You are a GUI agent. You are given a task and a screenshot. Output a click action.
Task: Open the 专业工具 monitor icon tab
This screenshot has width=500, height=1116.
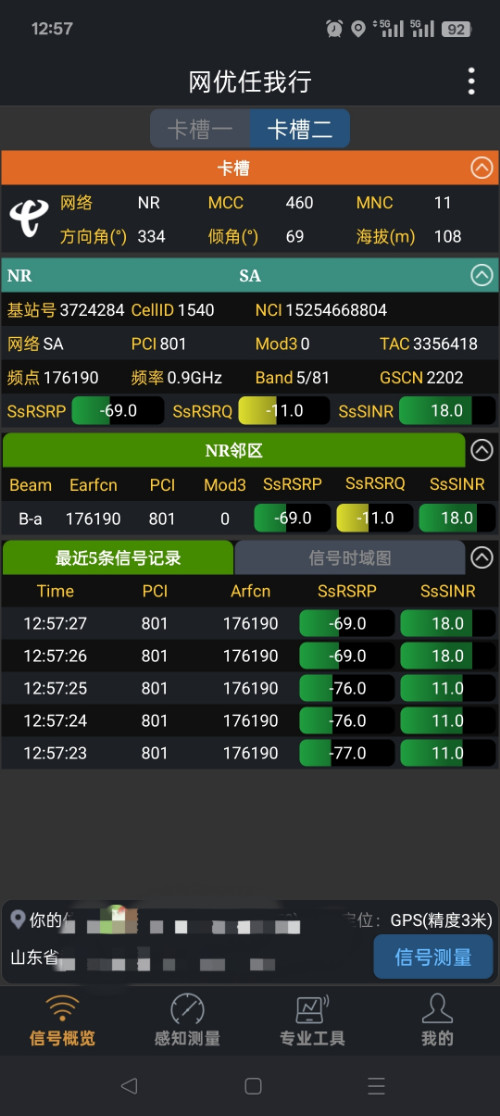(312, 1020)
